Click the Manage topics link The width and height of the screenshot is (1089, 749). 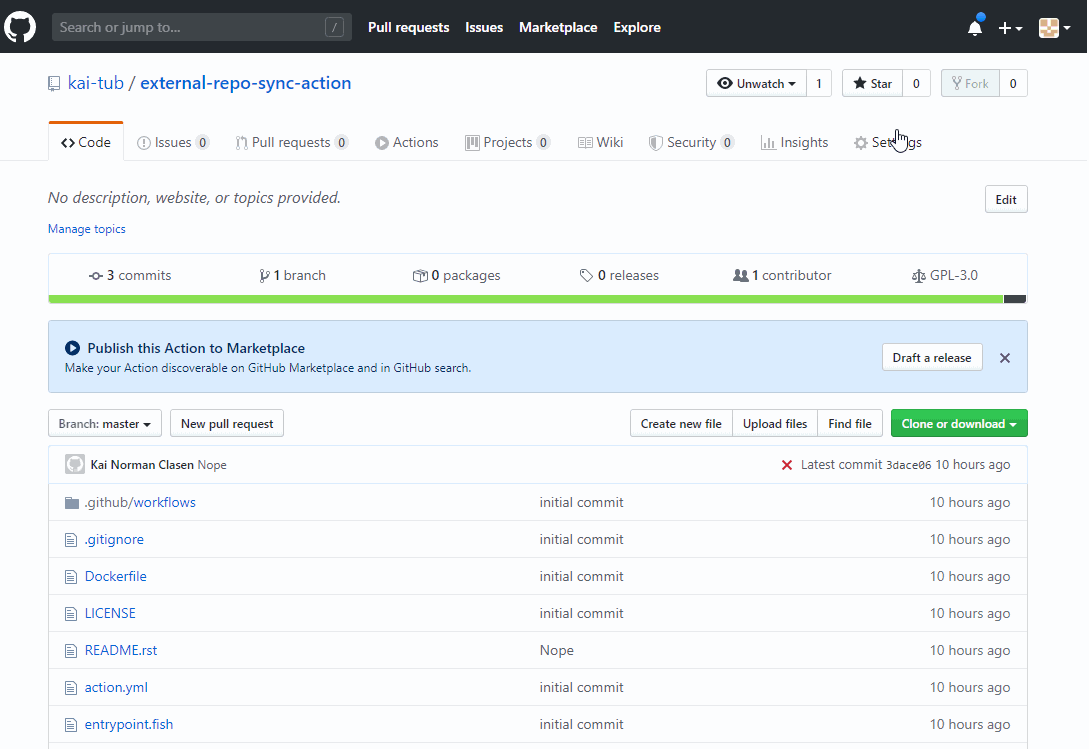click(x=87, y=229)
